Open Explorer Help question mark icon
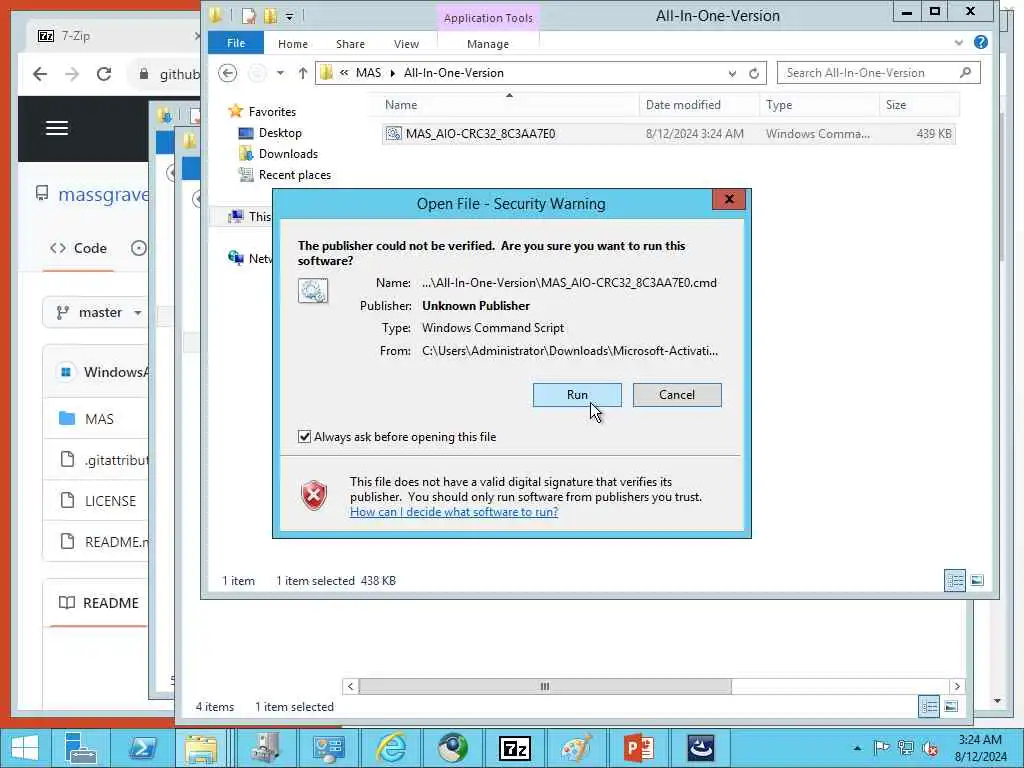 (980, 42)
